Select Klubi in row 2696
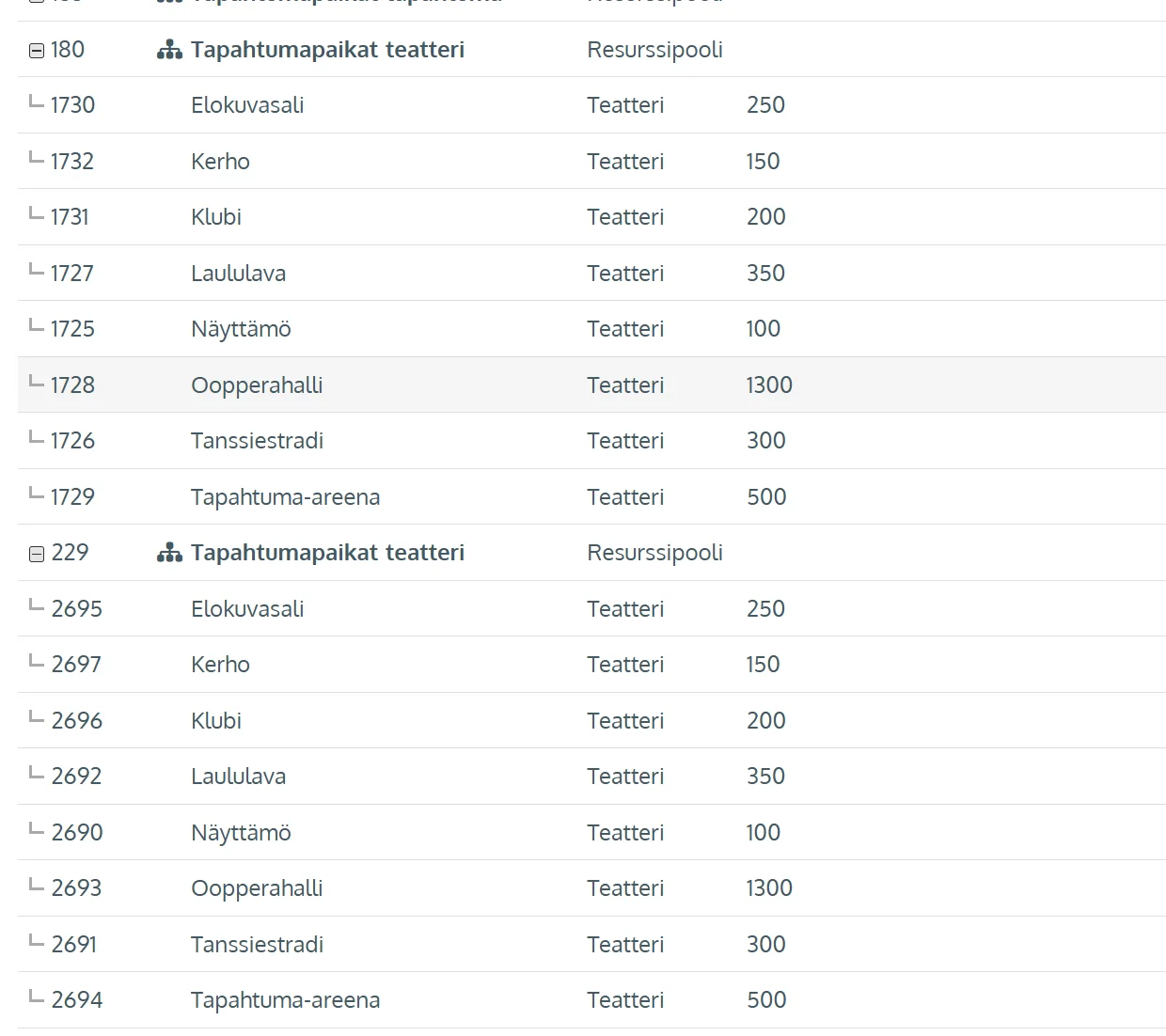 216,721
